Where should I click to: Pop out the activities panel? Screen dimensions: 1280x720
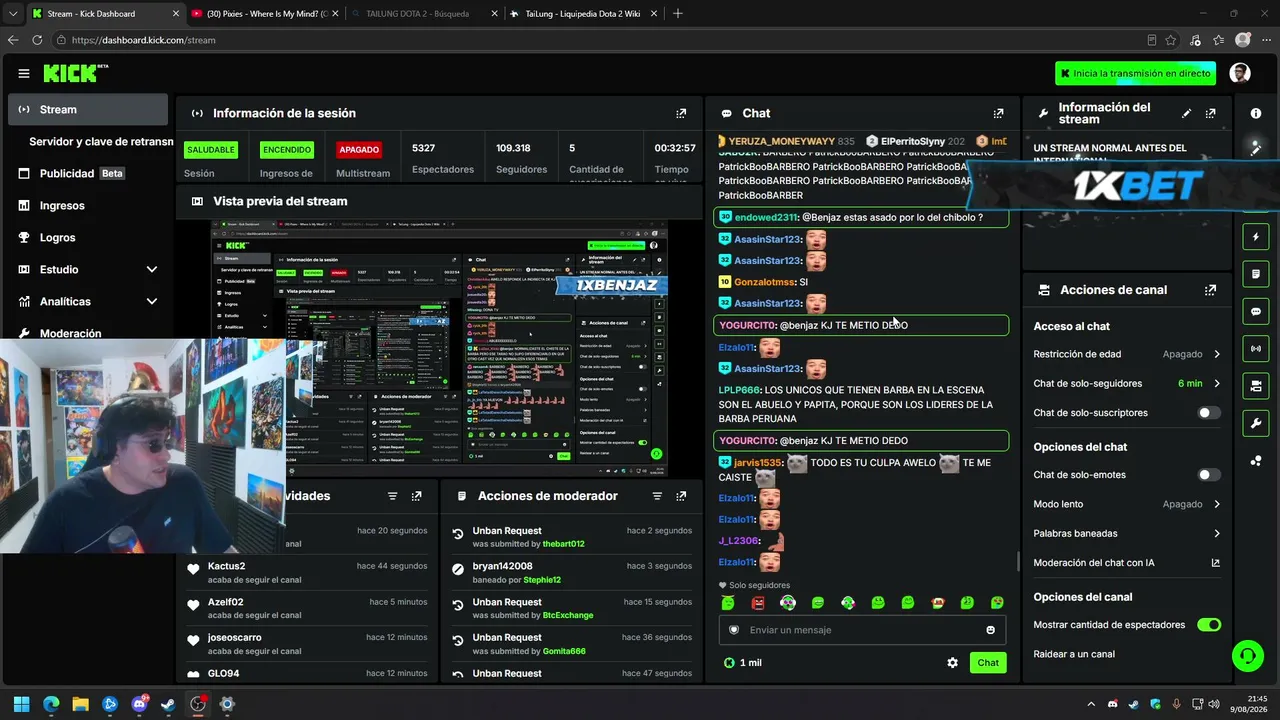(416, 496)
